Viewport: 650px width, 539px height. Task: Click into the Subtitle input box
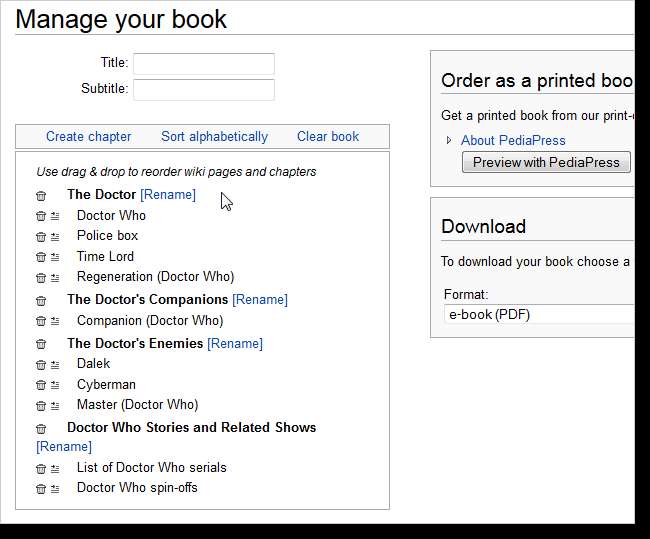(204, 90)
